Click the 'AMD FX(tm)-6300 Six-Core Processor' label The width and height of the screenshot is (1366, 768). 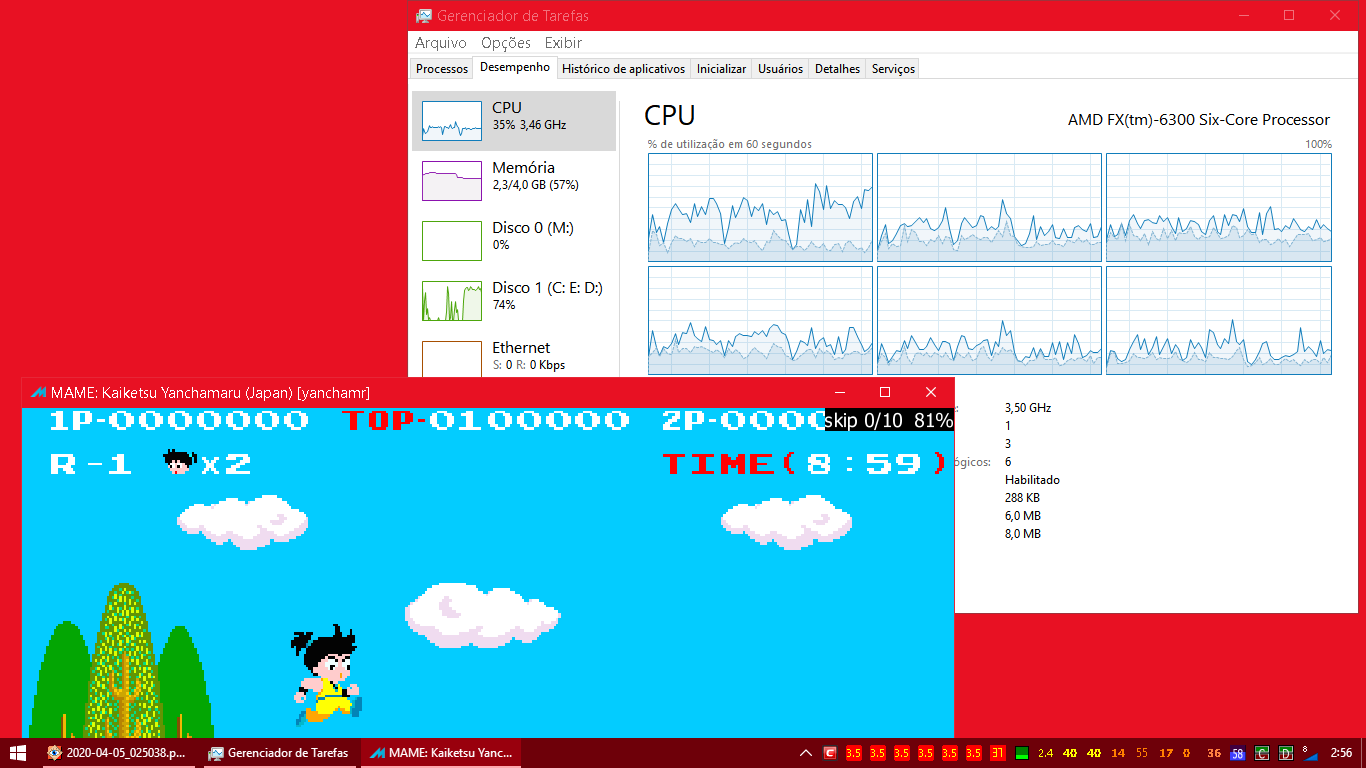(x=1199, y=120)
